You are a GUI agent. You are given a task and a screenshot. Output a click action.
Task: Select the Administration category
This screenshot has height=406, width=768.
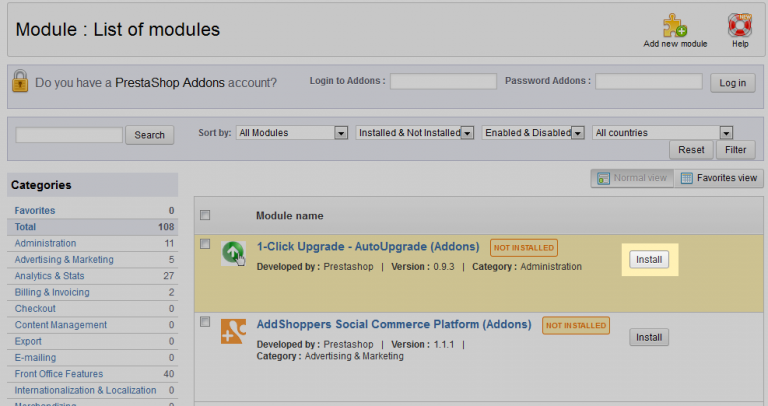[x=45, y=243]
